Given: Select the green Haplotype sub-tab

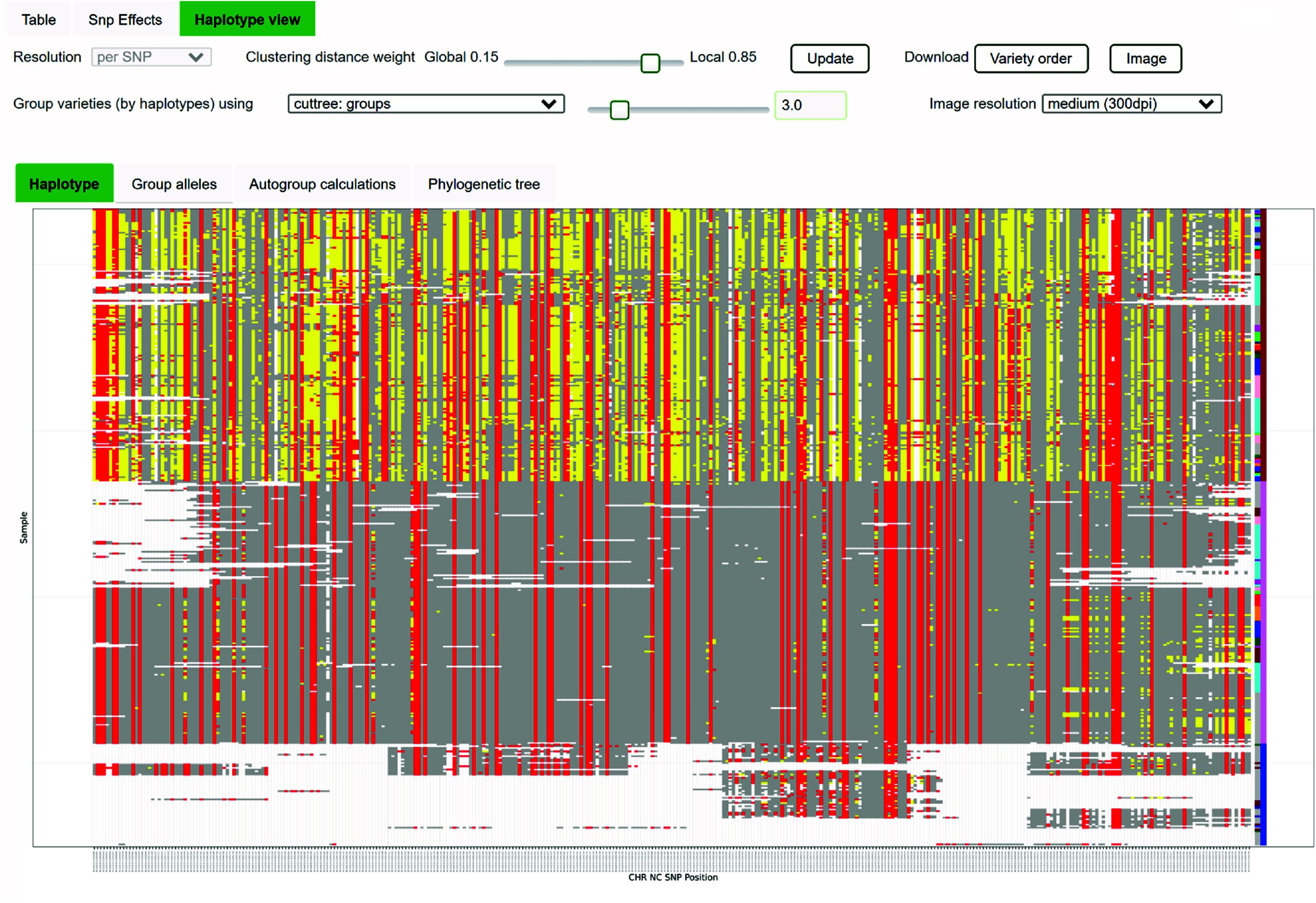Looking at the screenshot, I should 64,184.
